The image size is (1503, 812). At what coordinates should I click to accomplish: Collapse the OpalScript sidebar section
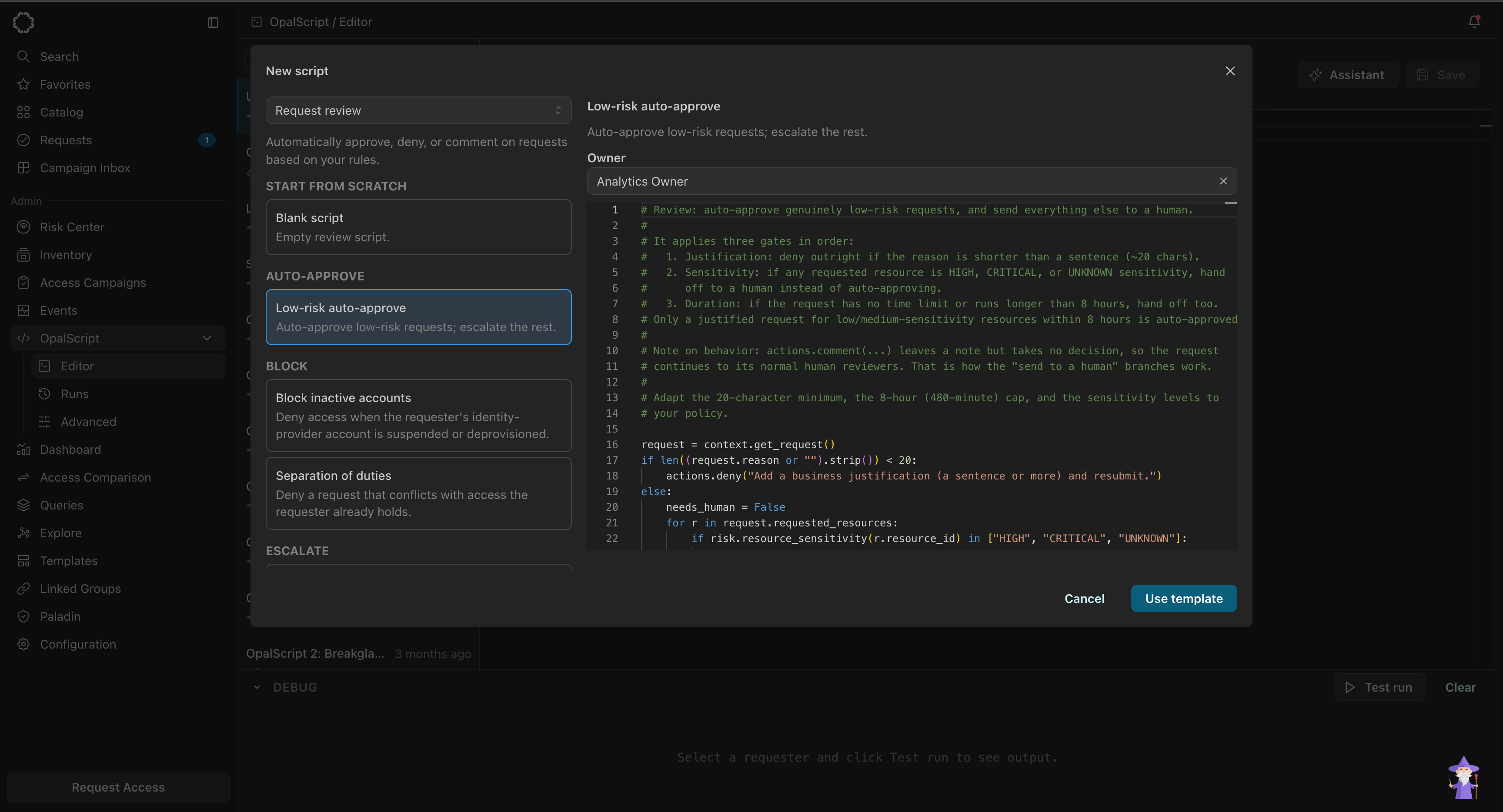point(207,338)
